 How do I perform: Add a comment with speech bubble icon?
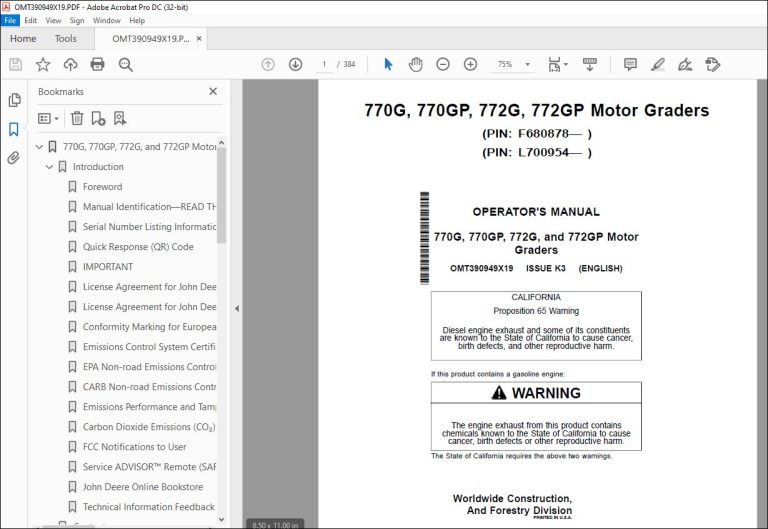coord(630,64)
